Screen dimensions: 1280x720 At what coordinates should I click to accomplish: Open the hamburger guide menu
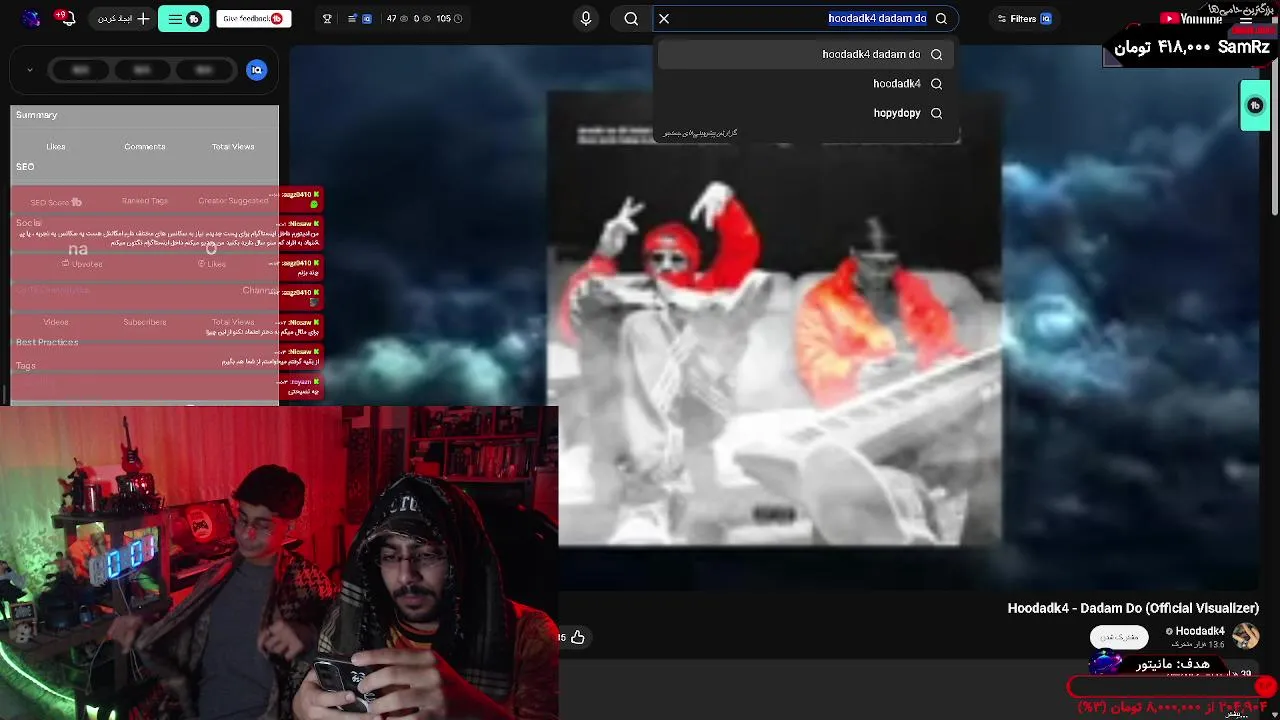pyautogui.click(x=1246, y=18)
